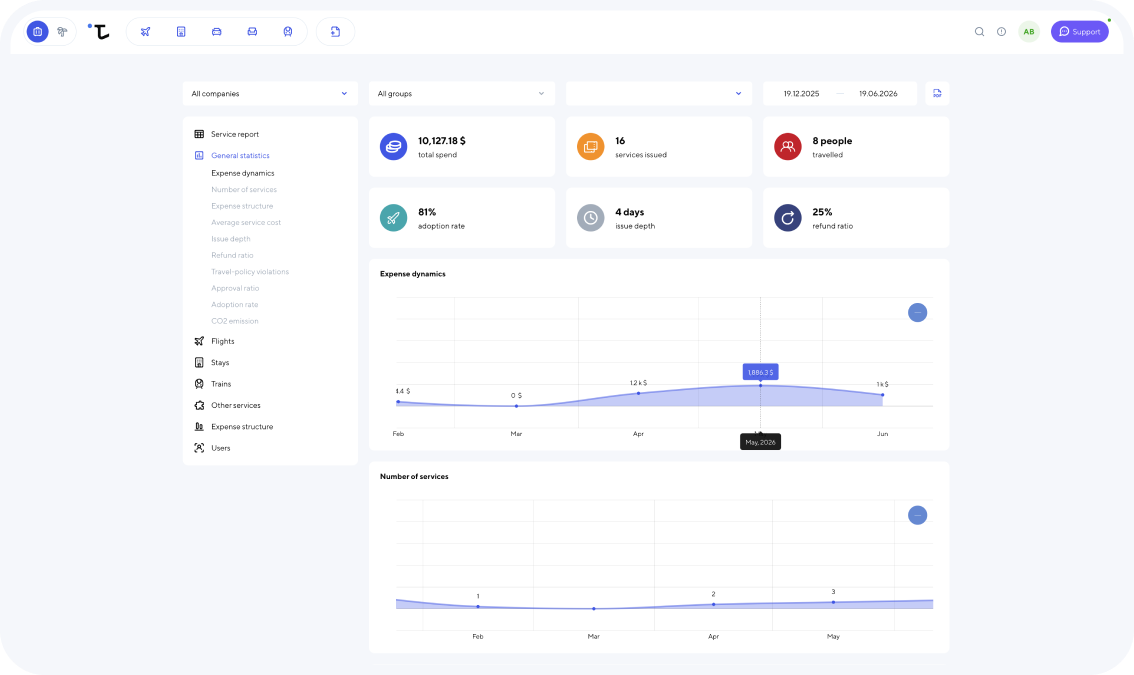Select the car transfer icon in top bar
The image size is (1134, 675).
click(216, 32)
